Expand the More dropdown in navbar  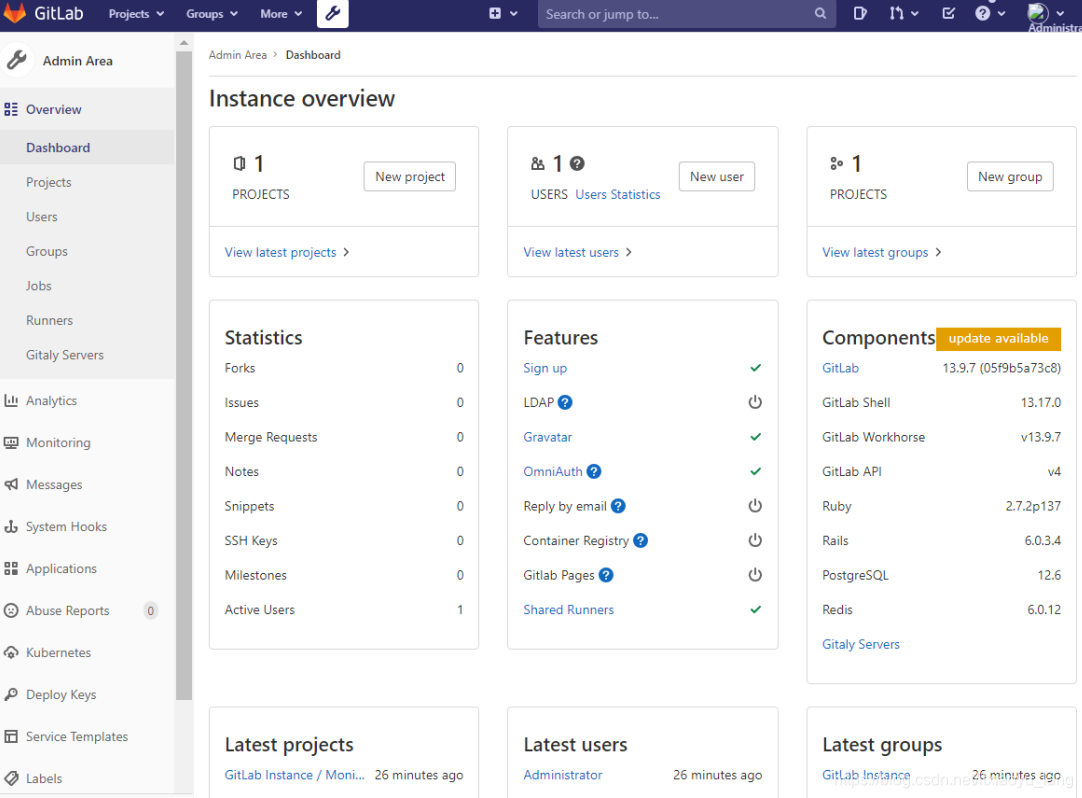click(x=281, y=14)
